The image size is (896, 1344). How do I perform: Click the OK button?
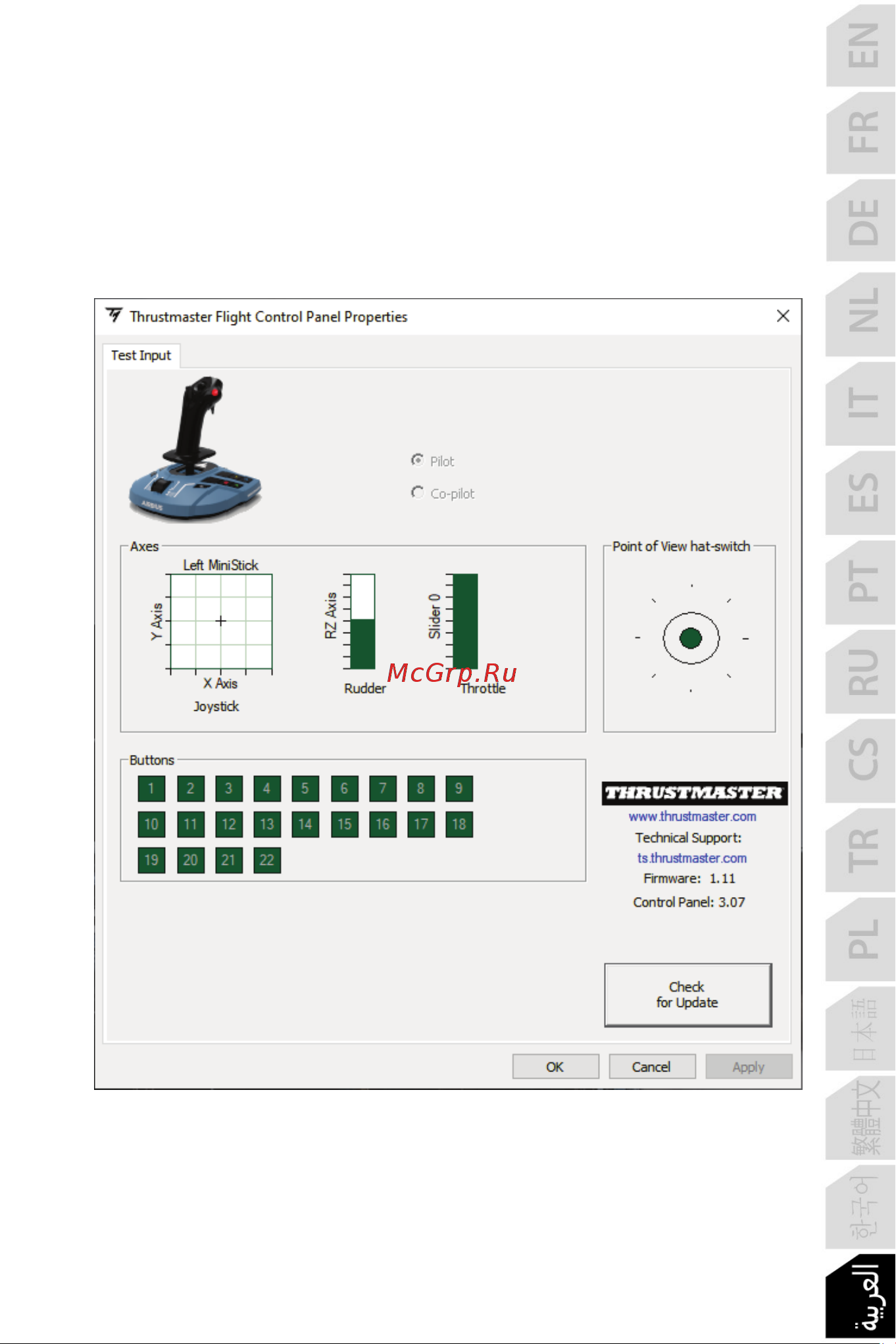click(555, 1066)
